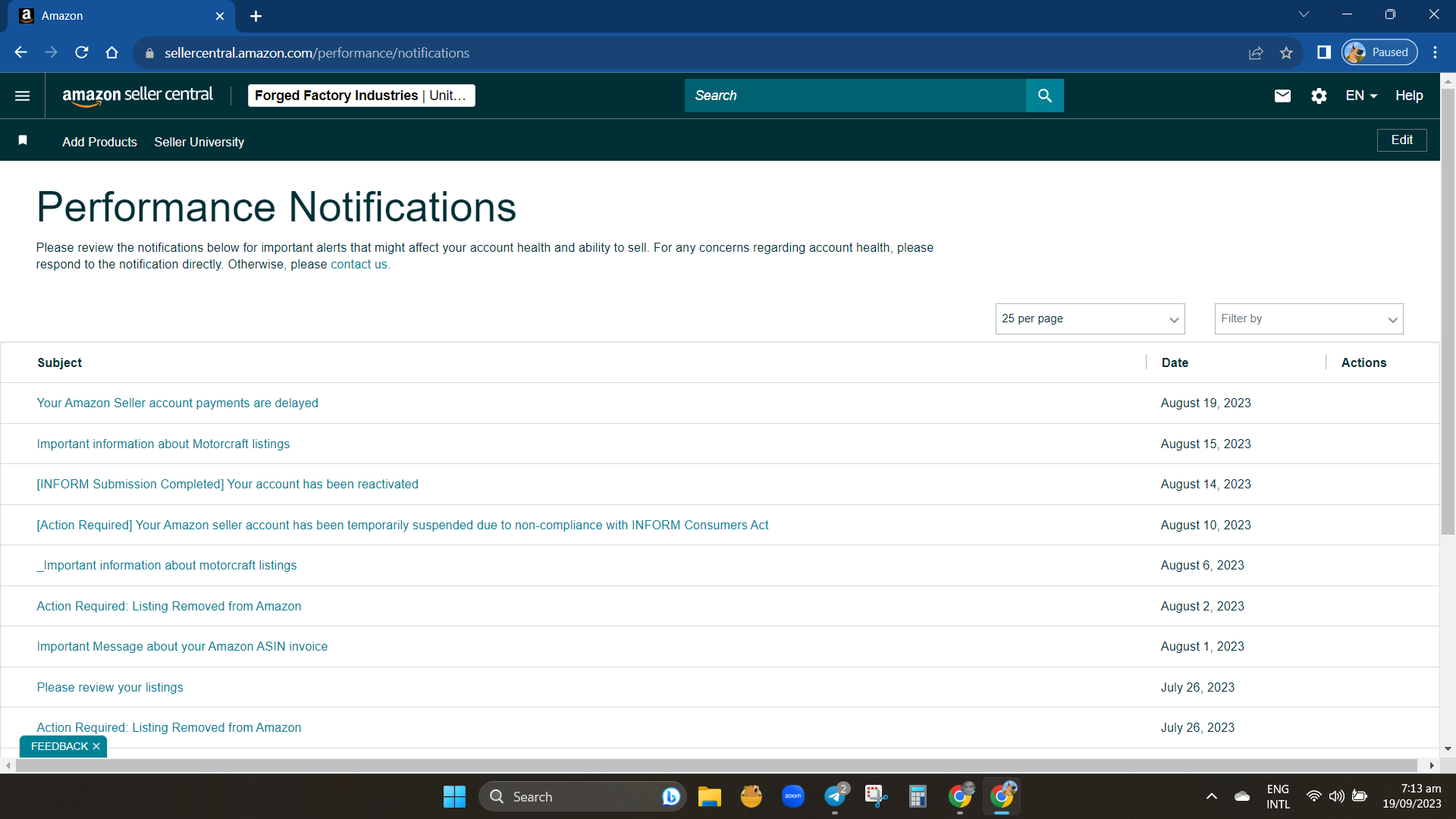Click the OneDrive cloud tray icon
This screenshot has height=819, width=1456.
point(1242,796)
